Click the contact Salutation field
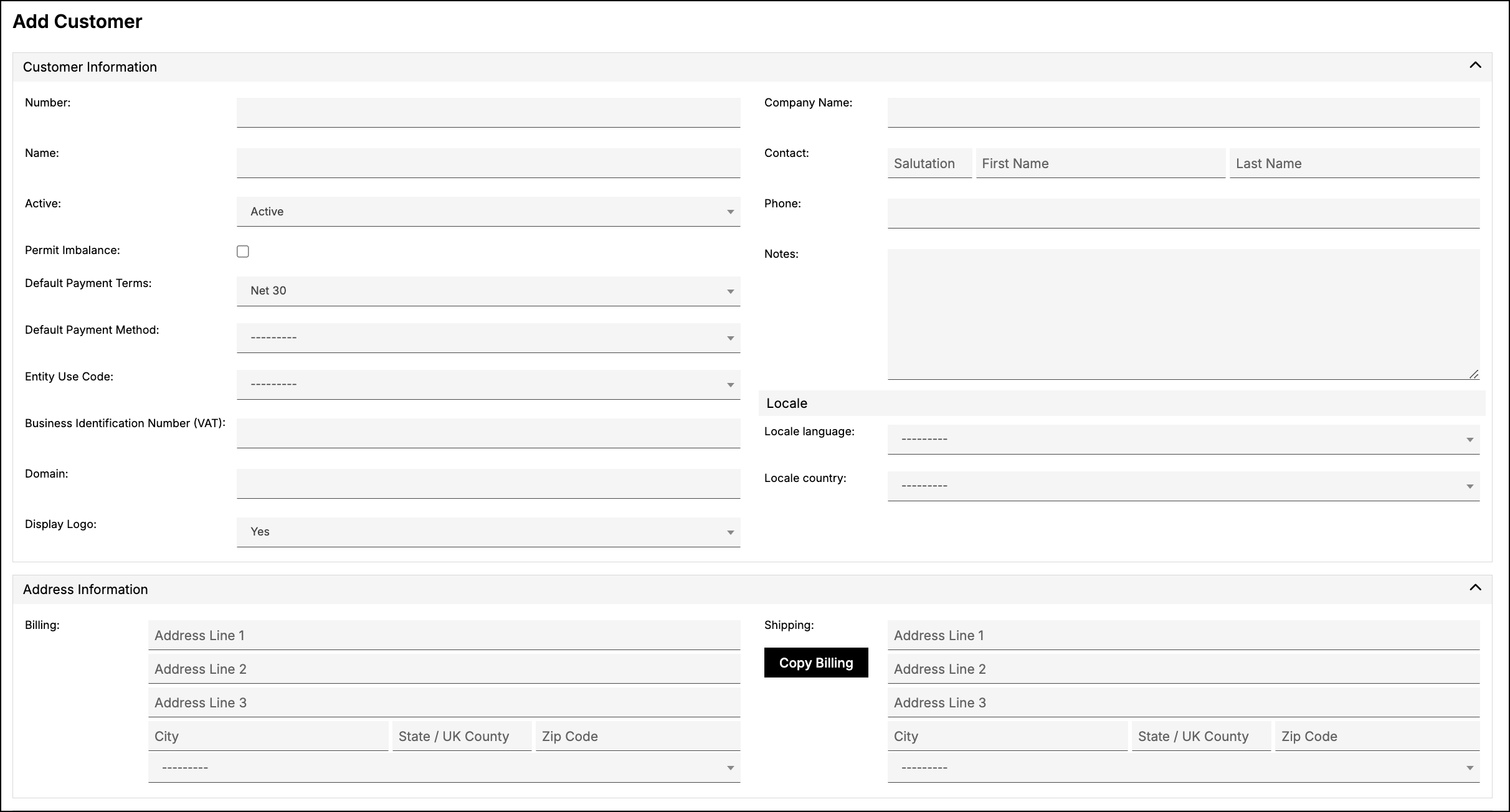 pos(929,163)
